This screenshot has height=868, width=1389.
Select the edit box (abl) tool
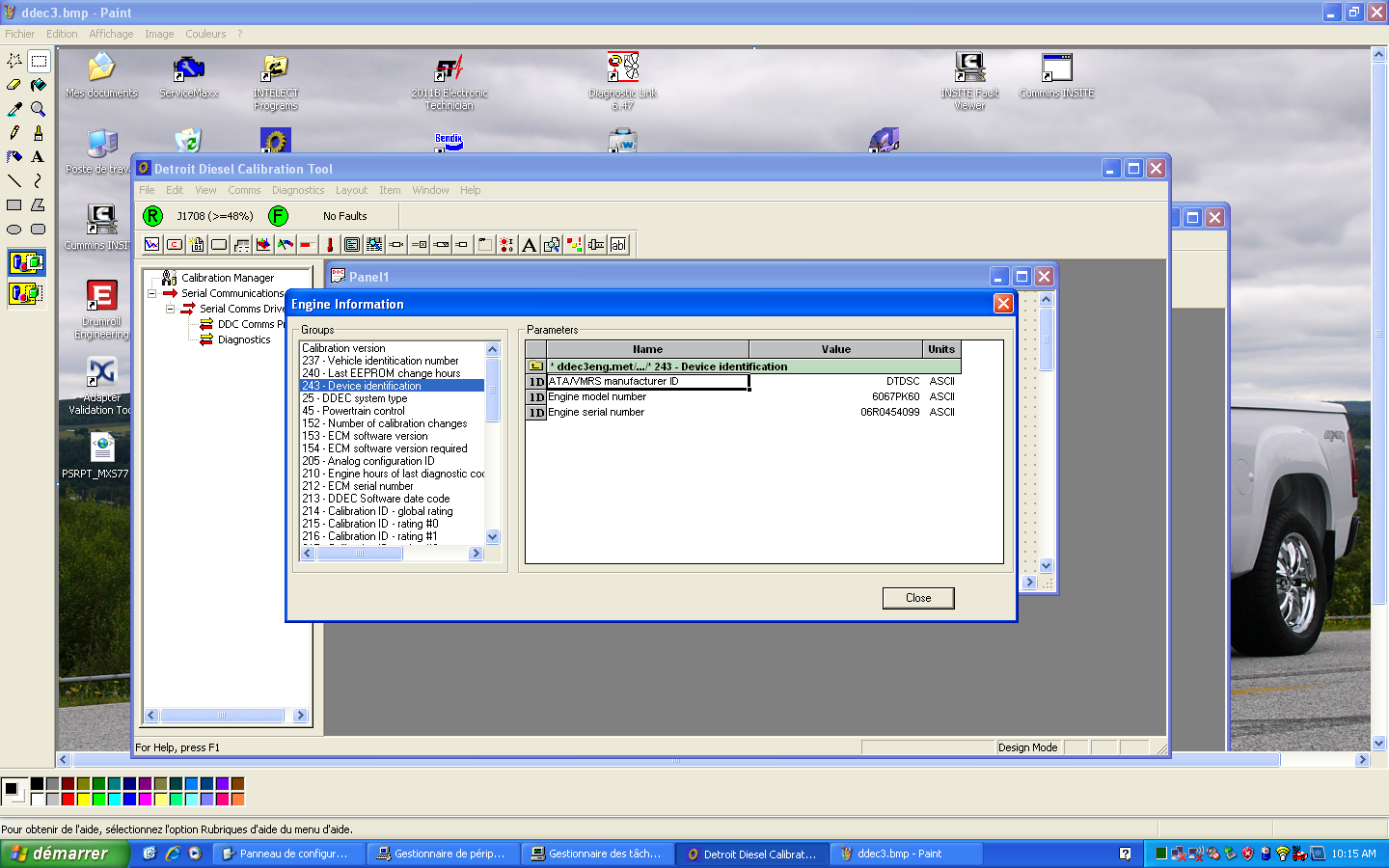(617, 244)
